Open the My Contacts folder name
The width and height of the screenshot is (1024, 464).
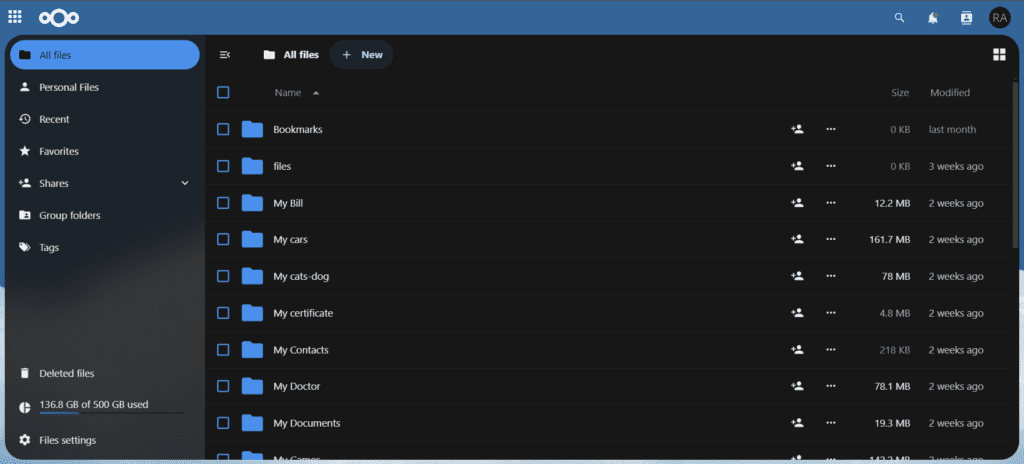300,350
